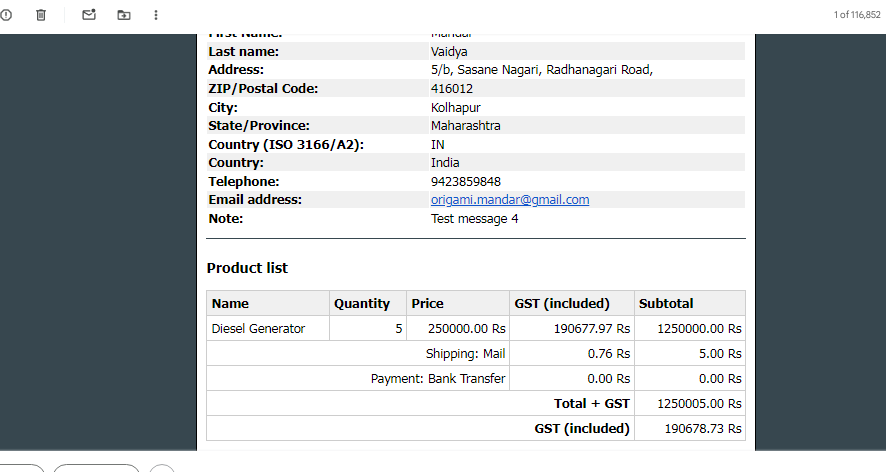Screen dimensions: 886x472
Task: Click the note text Test message 4
Action: coord(474,218)
